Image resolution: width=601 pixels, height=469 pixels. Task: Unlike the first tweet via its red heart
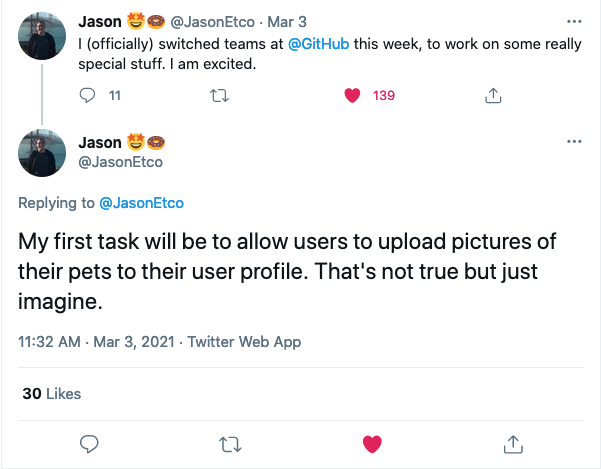(352, 95)
